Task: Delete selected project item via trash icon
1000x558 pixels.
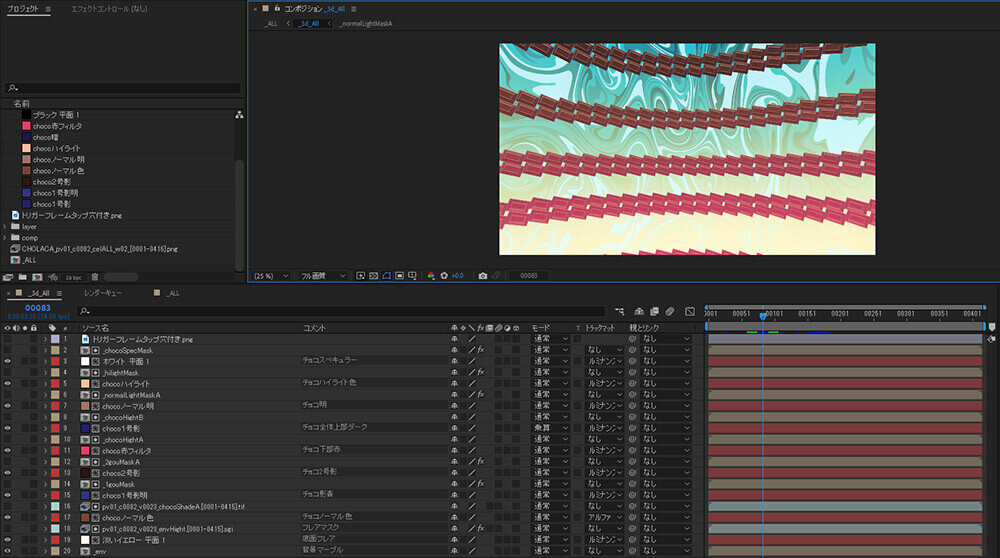Action: (94, 277)
